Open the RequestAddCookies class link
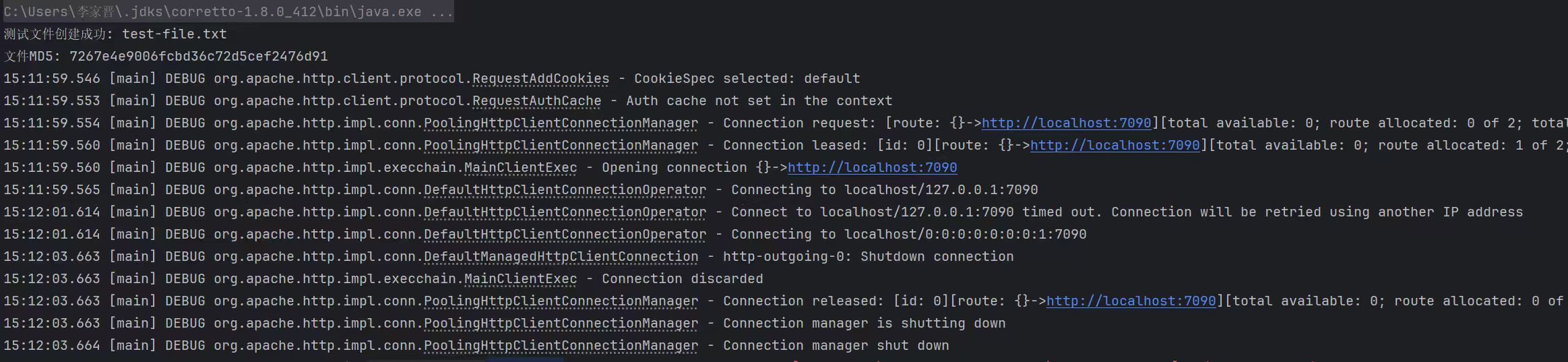 point(540,79)
